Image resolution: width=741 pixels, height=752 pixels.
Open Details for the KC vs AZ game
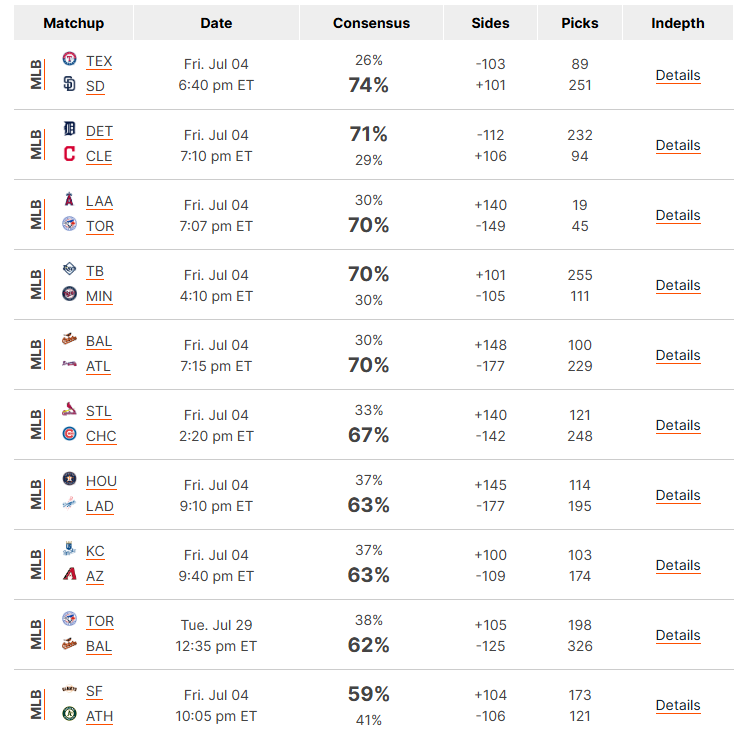(678, 565)
